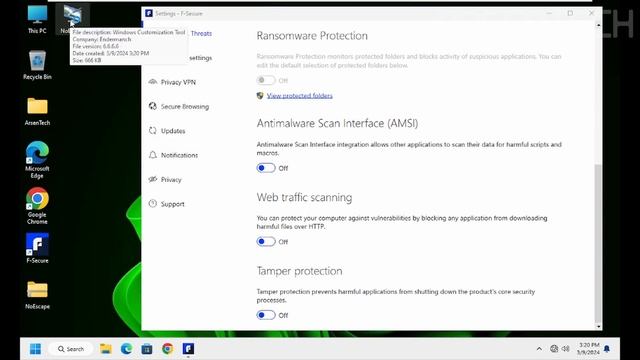Click the F-Secure logo in title bar
640x360 pixels.
point(149,13)
